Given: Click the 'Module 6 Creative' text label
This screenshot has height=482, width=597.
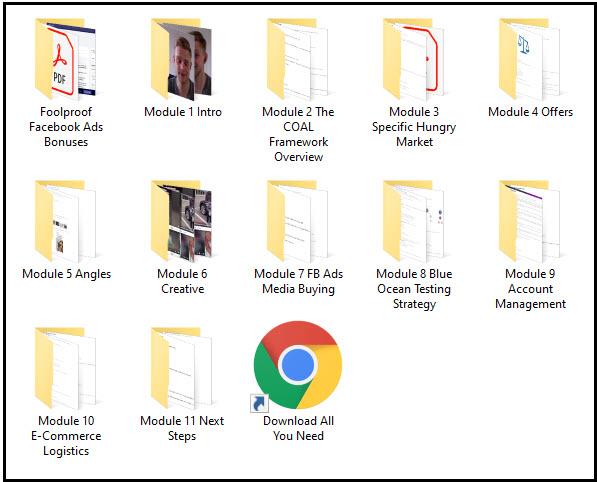Looking at the screenshot, I should coord(182,281).
